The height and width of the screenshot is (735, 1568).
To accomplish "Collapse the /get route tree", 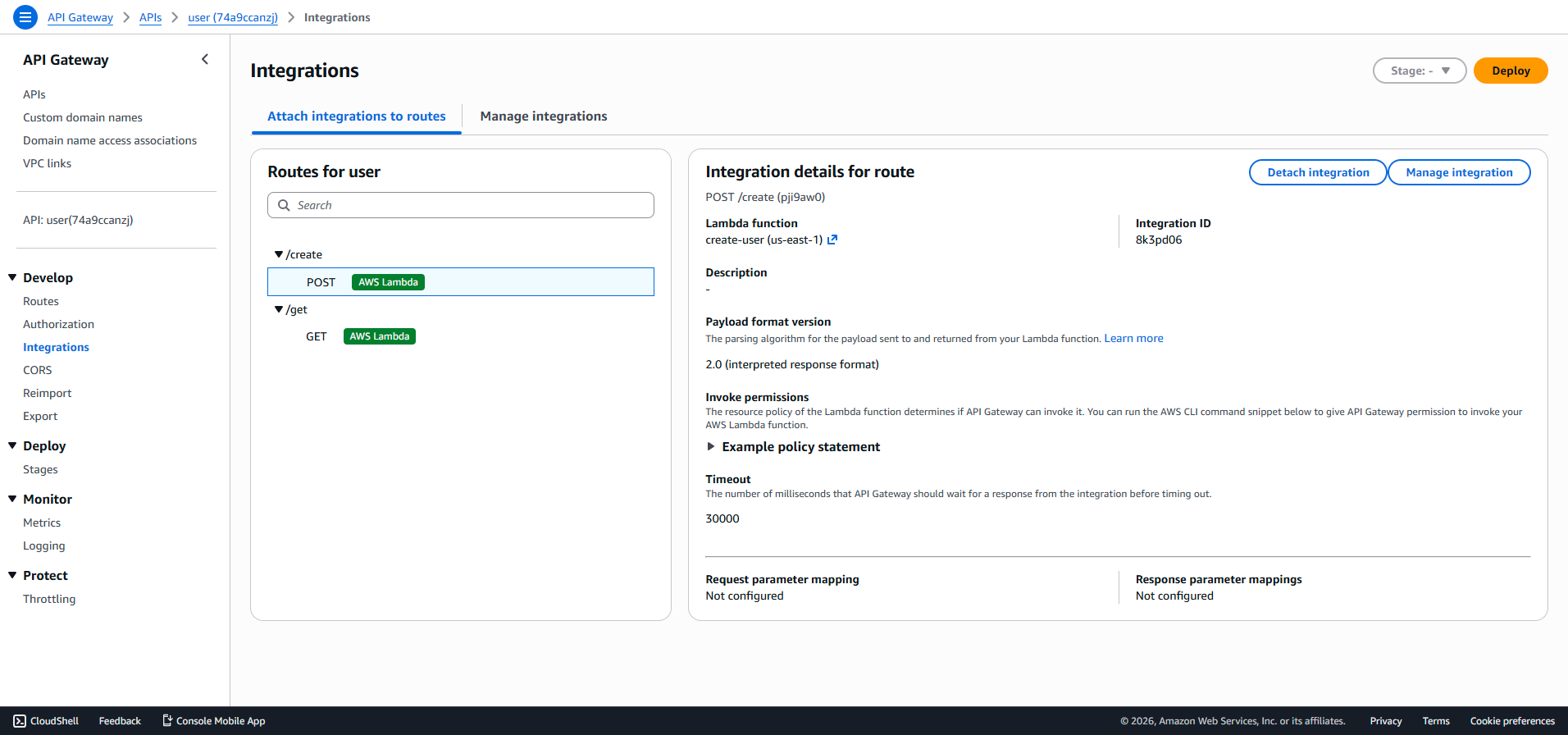I will coord(279,309).
